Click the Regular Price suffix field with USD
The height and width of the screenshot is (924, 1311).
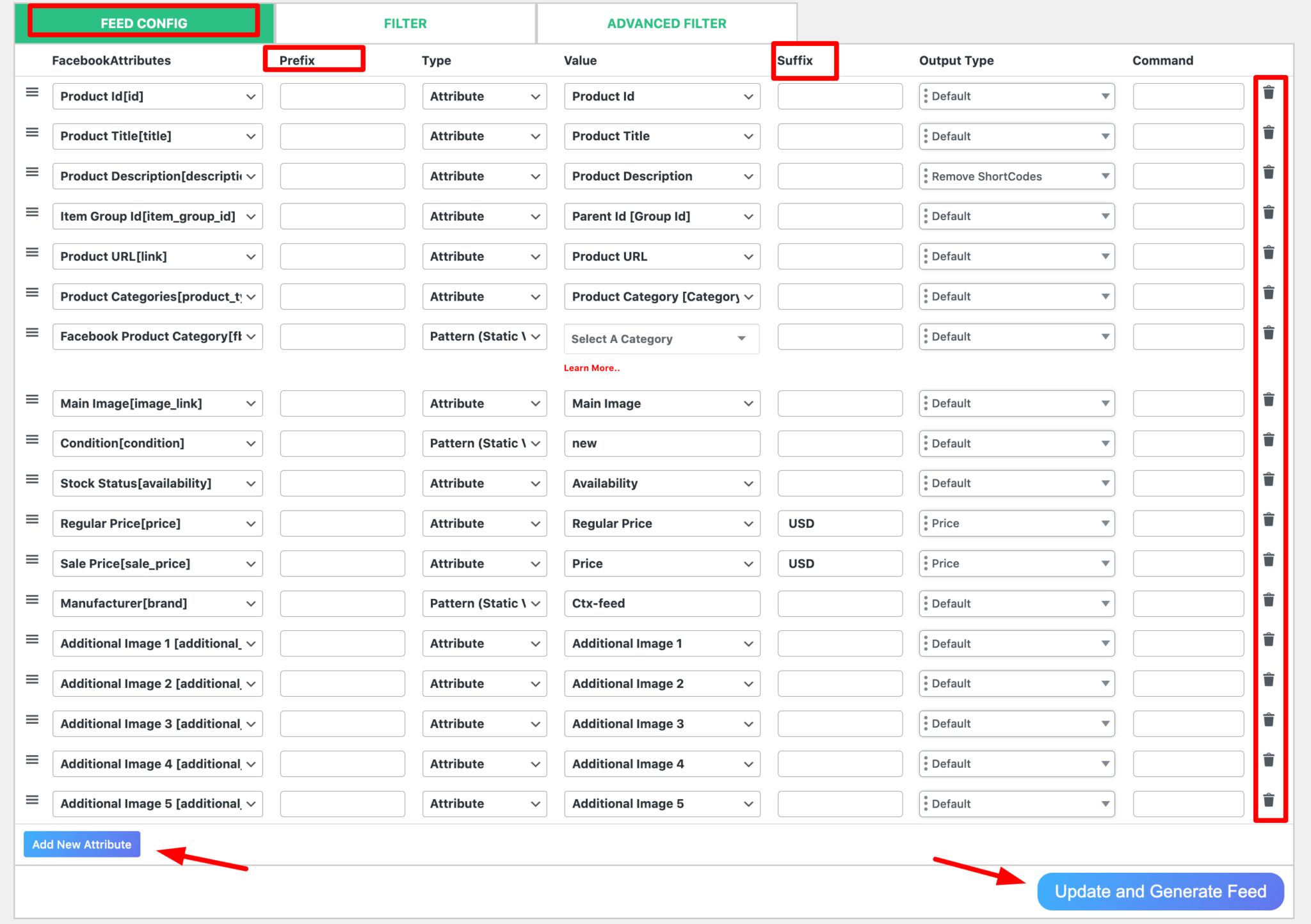coord(839,523)
